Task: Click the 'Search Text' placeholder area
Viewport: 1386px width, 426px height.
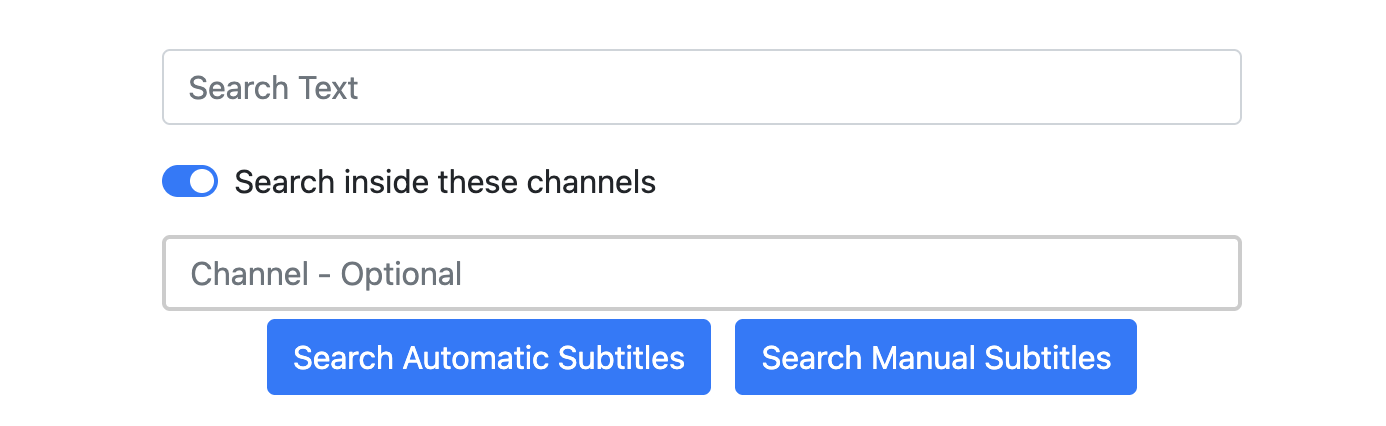Action: click(x=273, y=88)
